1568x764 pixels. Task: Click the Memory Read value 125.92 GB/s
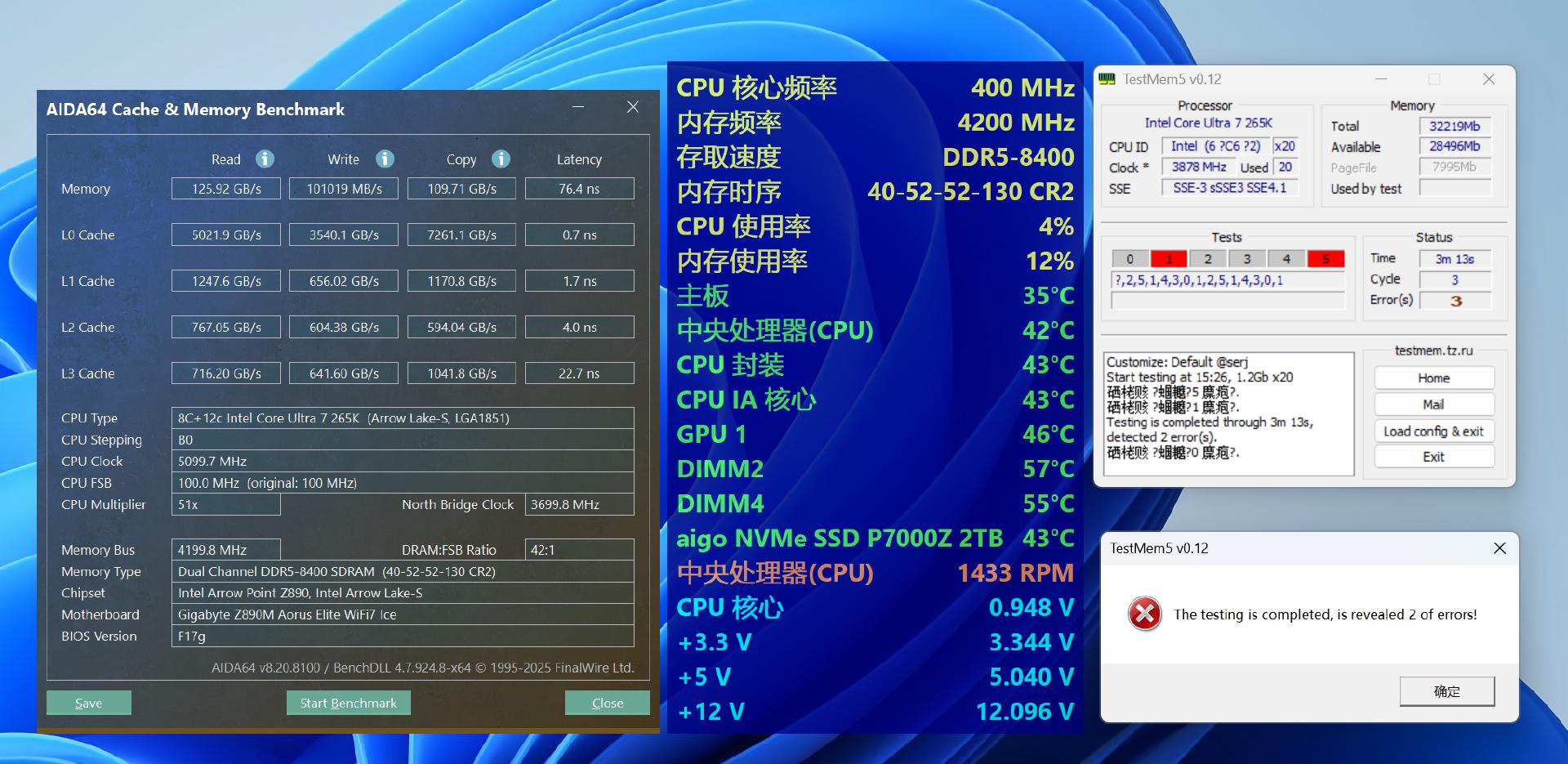click(226, 189)
